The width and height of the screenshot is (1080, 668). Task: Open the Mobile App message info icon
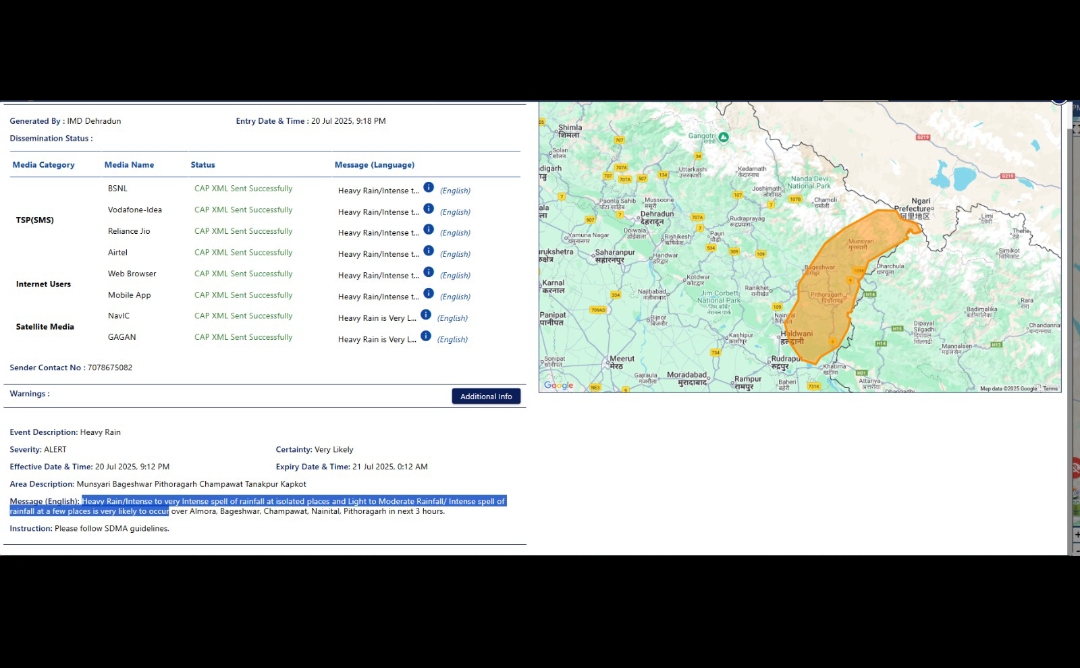pyautogui.click(x=428, y=294)
